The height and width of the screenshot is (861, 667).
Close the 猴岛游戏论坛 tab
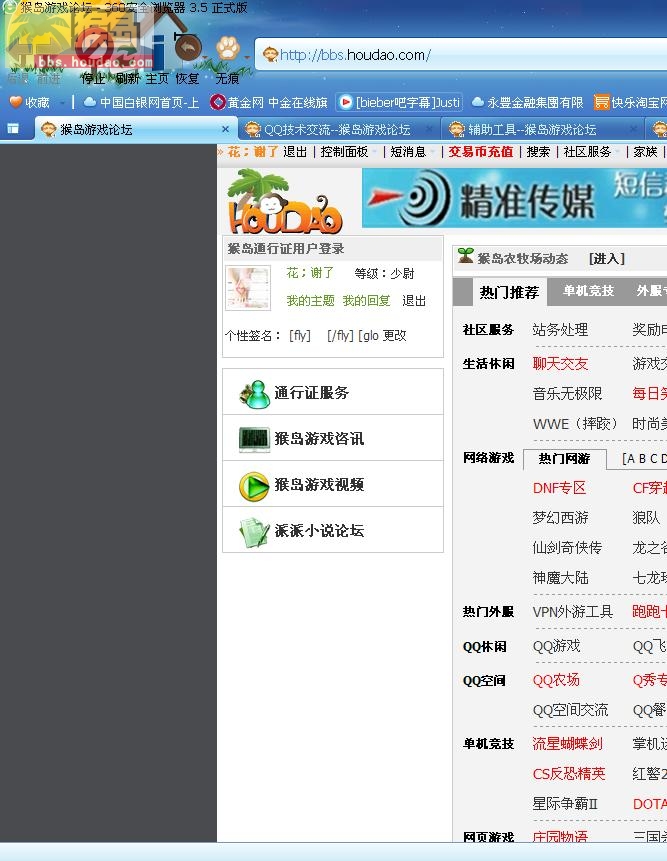[x=225, y=129]
